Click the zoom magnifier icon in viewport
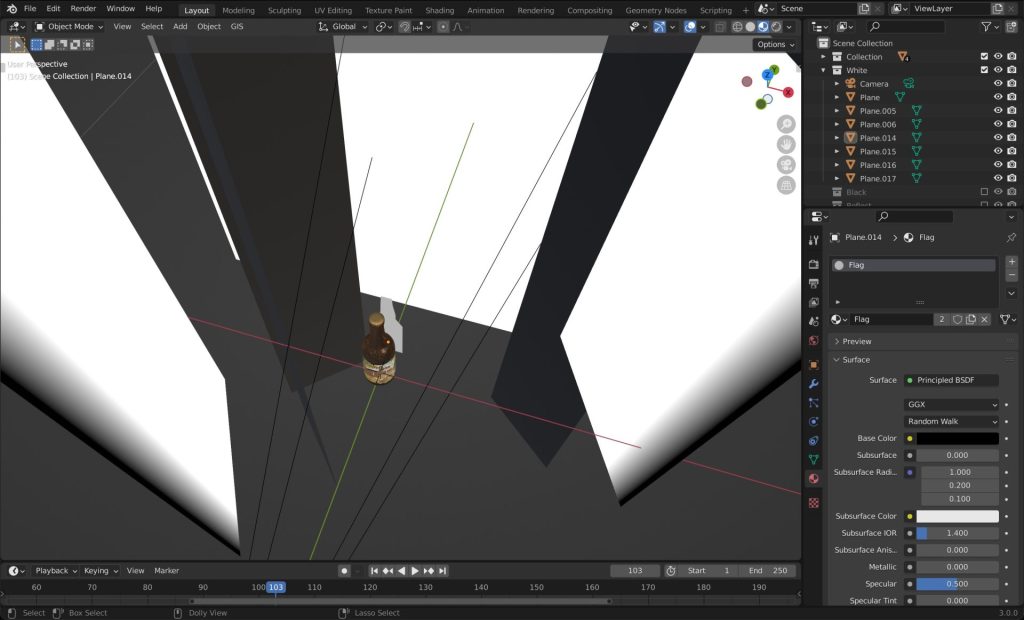Screen dimensions: 1024x620 [786, 124]
